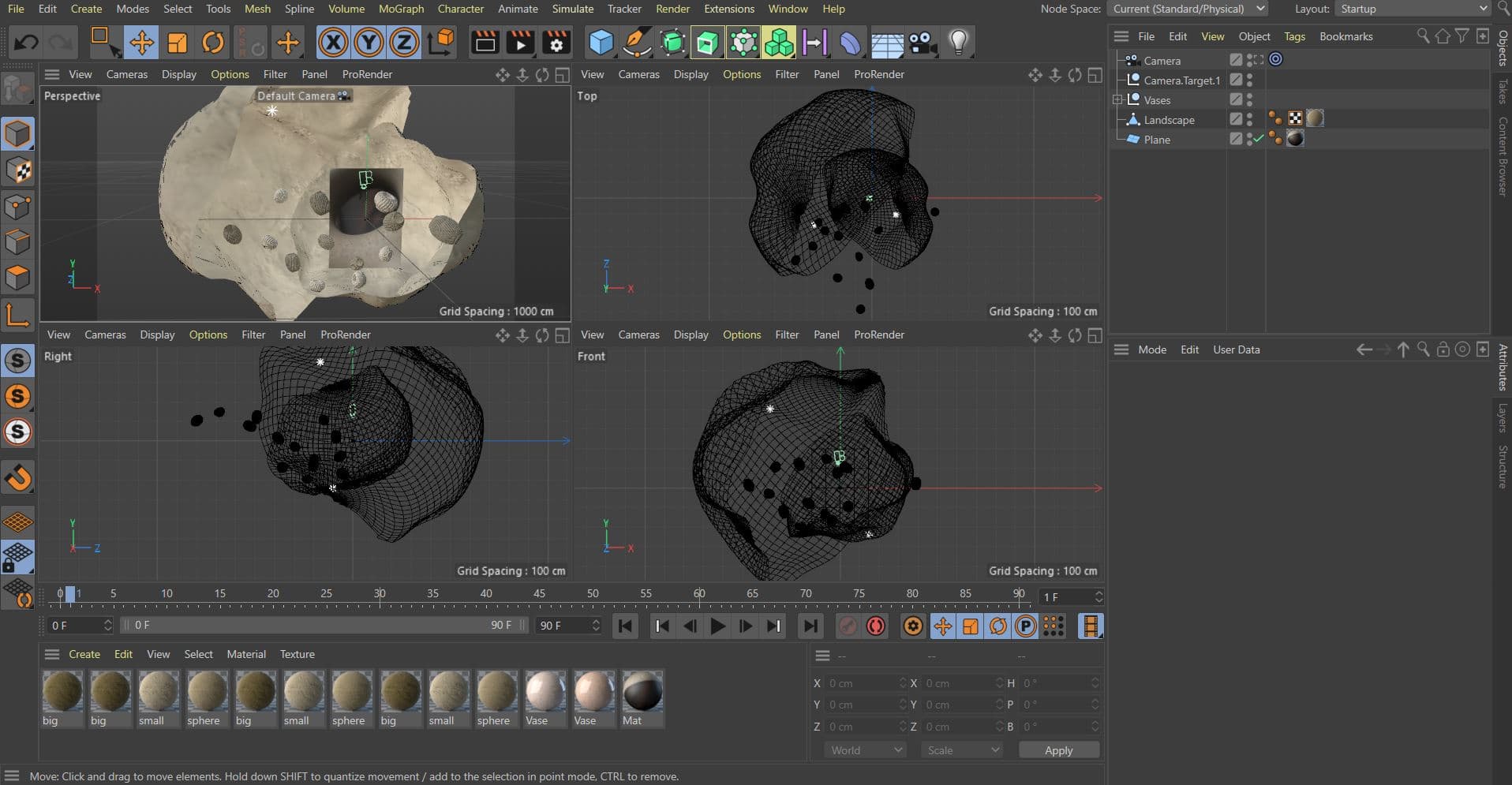Select the Mat material swatch
The width and height of the screenshot is (1512, 785).
click(642, 697)
